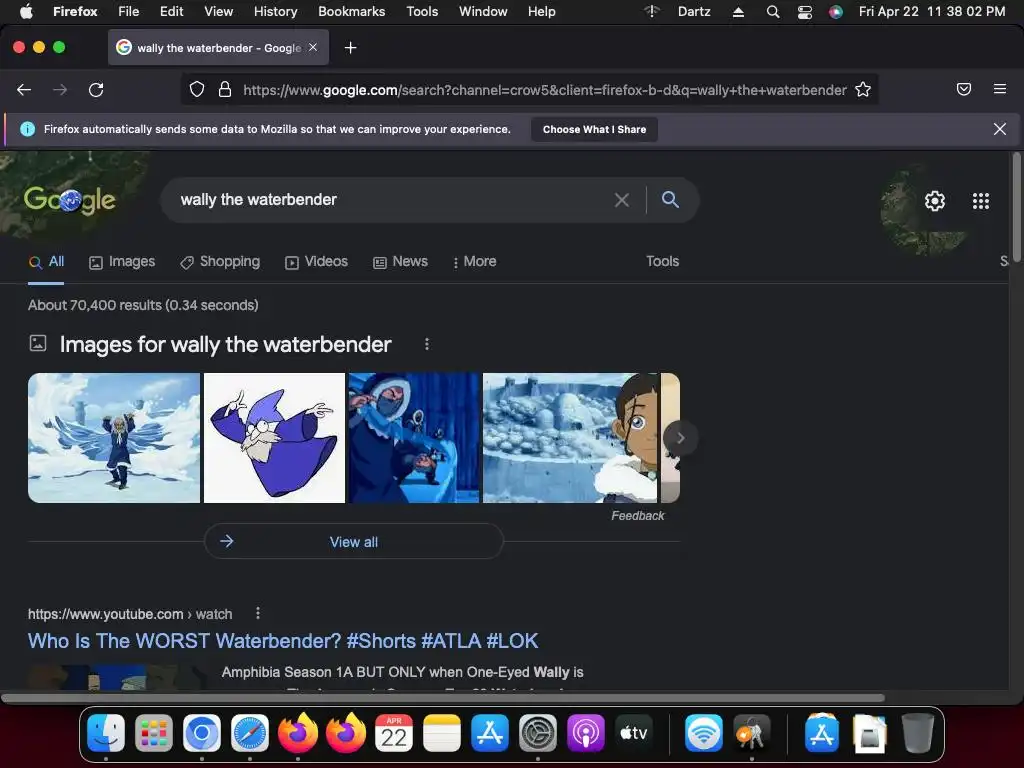The image size is (1024, 768).
Task: Click the horizontal scrollbar at page bottom
Action: (443, 698)
